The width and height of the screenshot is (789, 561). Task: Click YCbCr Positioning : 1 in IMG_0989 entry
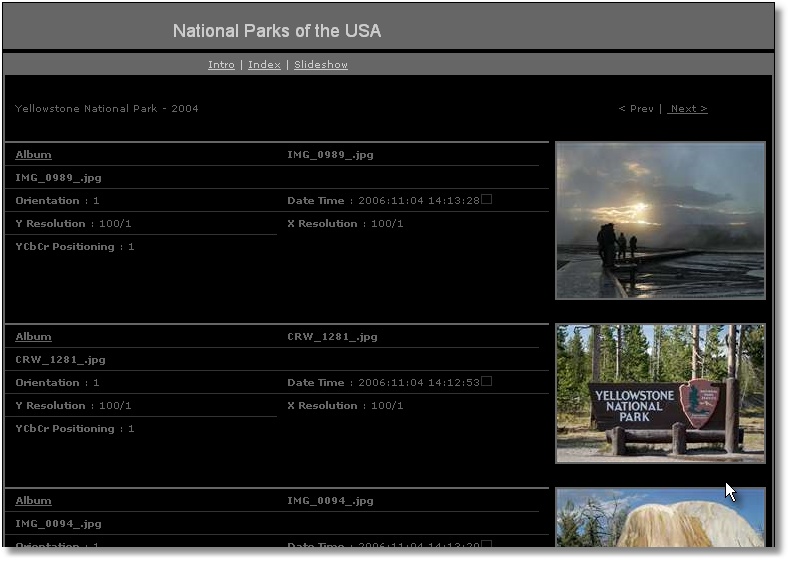tap(75, 247)
